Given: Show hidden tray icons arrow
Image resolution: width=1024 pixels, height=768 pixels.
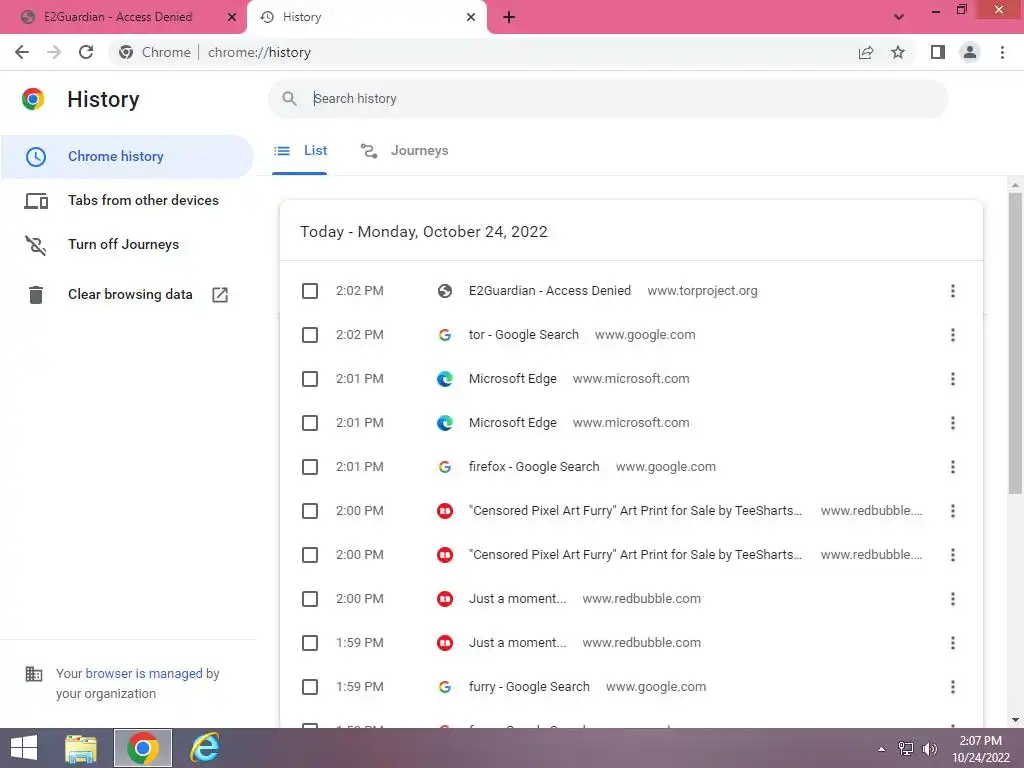Looking at the screenshot, I should click(x=882, y=749).
